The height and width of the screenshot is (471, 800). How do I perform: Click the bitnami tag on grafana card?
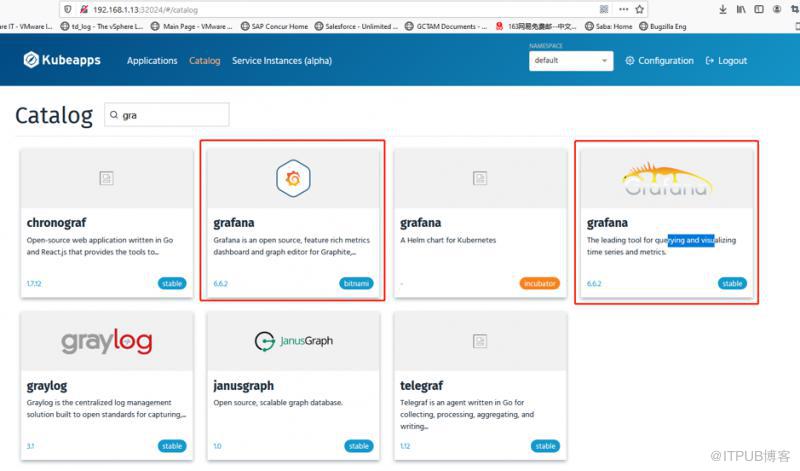tap(356, 283)
